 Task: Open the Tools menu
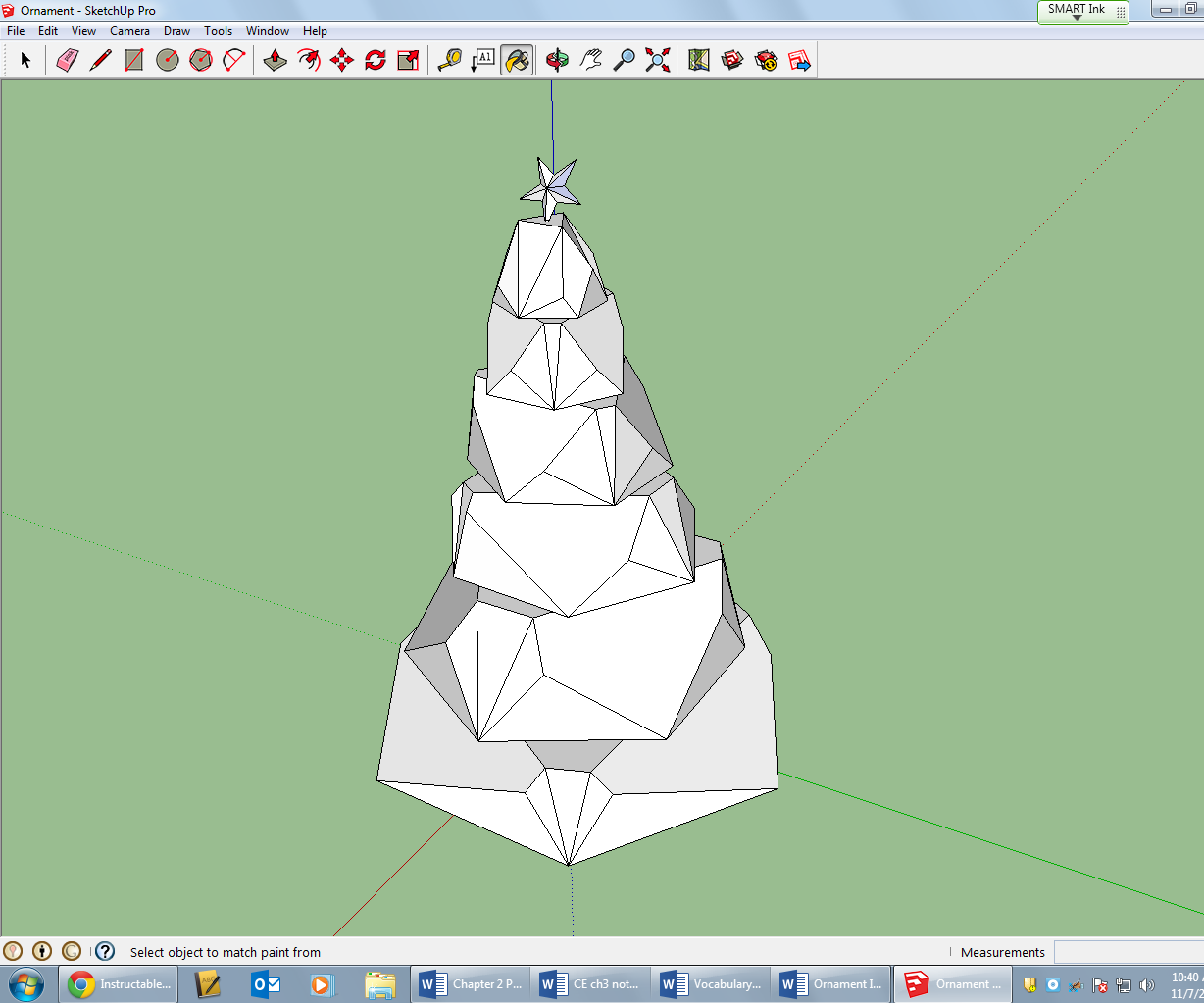point(218,30)
